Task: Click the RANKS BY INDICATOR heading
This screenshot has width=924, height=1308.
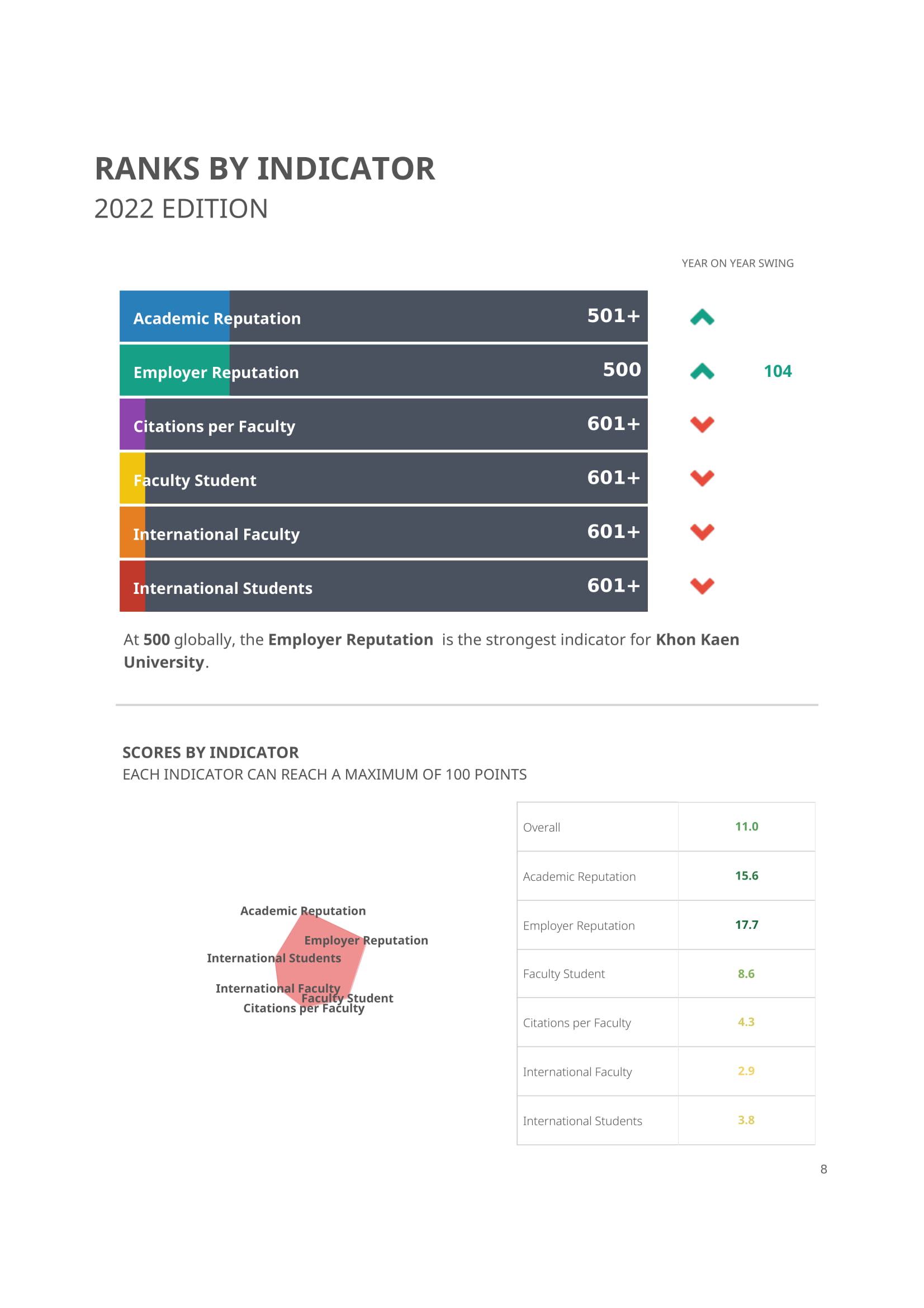Action: [265, 169]
